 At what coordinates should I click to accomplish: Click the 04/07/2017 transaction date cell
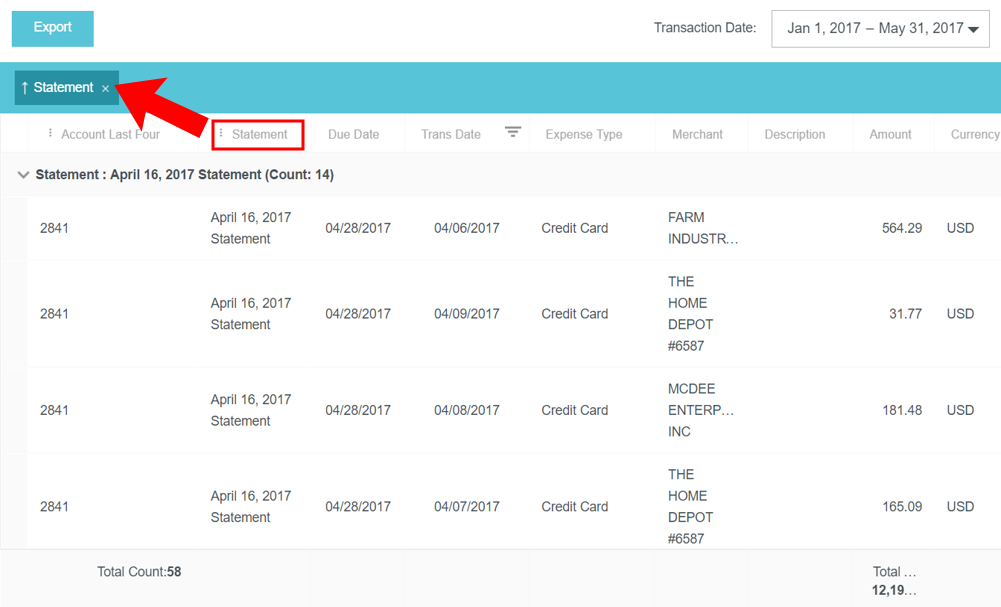click(466, 507)
